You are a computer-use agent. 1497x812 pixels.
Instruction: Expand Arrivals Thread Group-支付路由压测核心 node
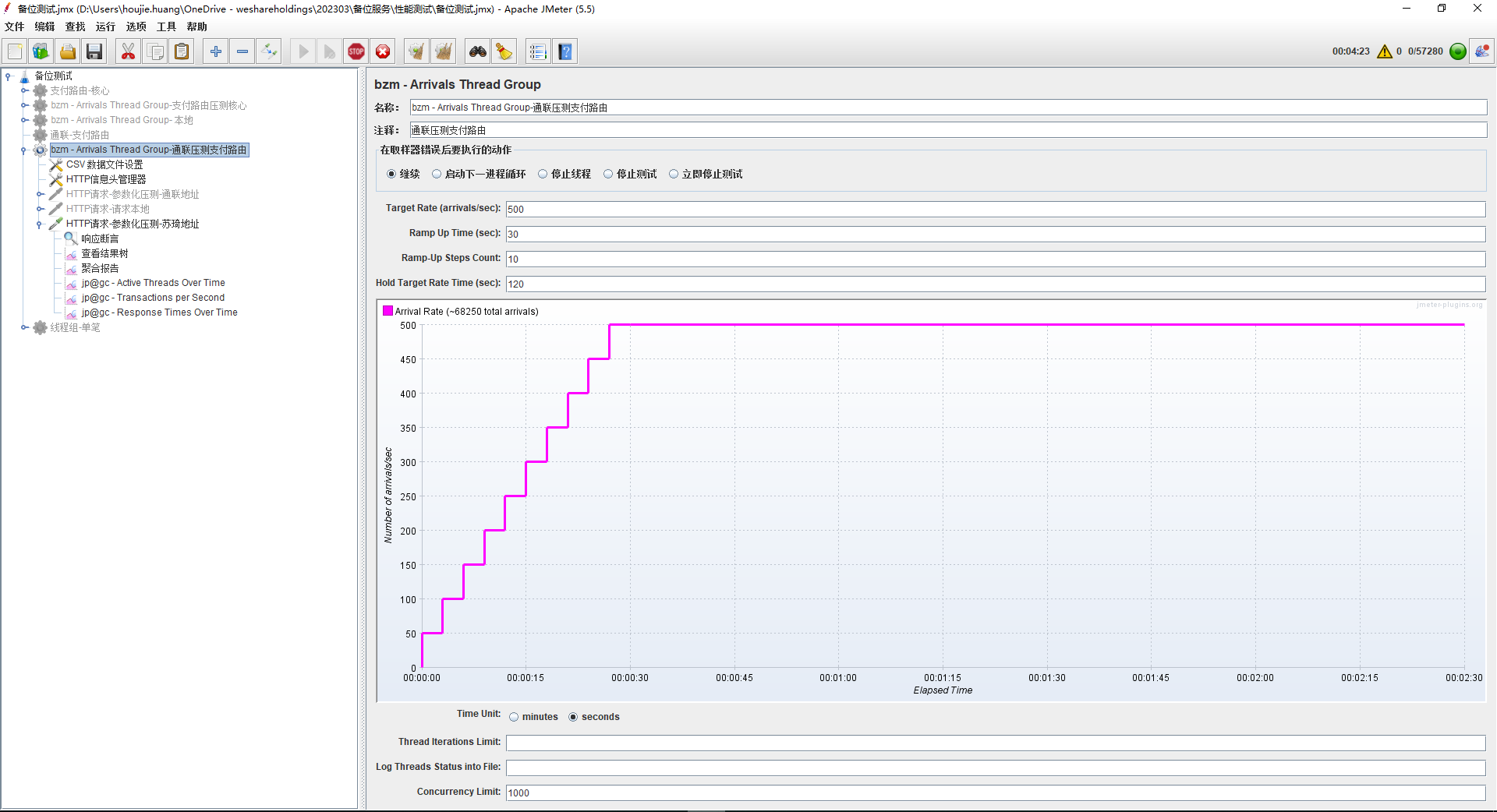pyautogui.click(x=24, y=105)
